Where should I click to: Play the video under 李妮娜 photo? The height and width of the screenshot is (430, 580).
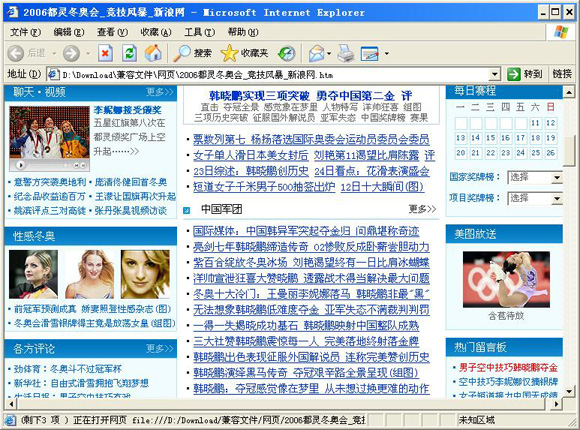tap(21, 165)
